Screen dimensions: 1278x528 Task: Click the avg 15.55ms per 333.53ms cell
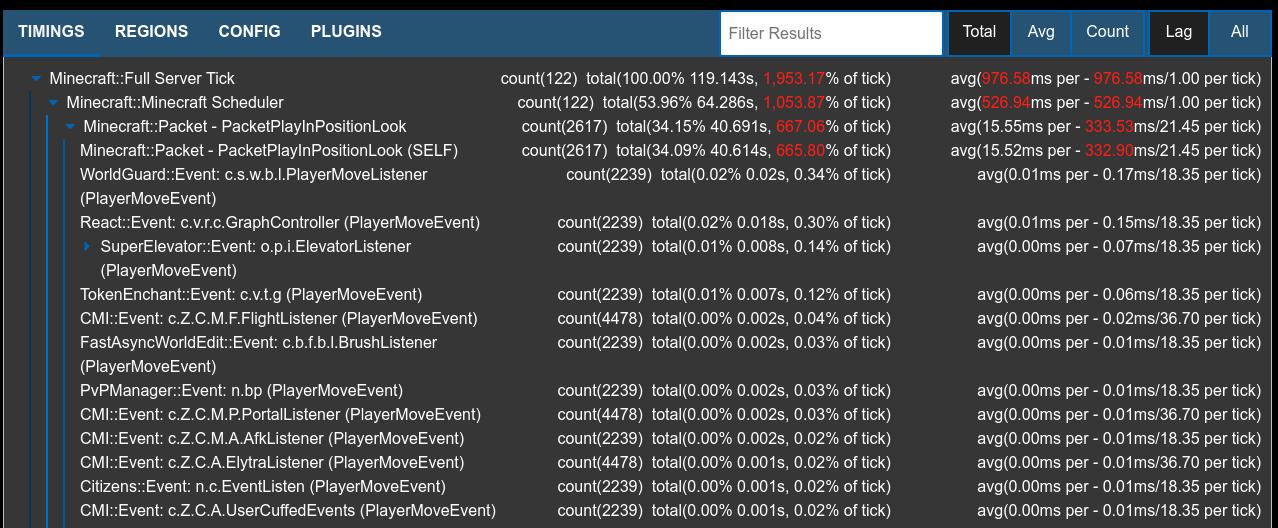[x=1106, y=126]
